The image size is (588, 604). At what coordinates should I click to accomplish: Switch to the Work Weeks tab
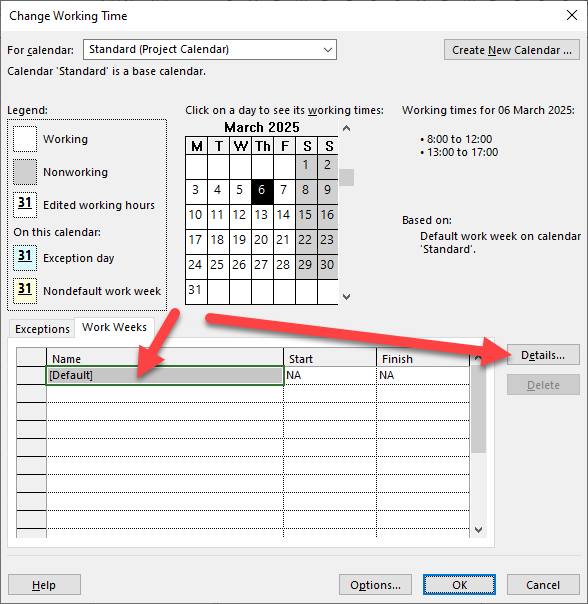click(x=114, y=327)
